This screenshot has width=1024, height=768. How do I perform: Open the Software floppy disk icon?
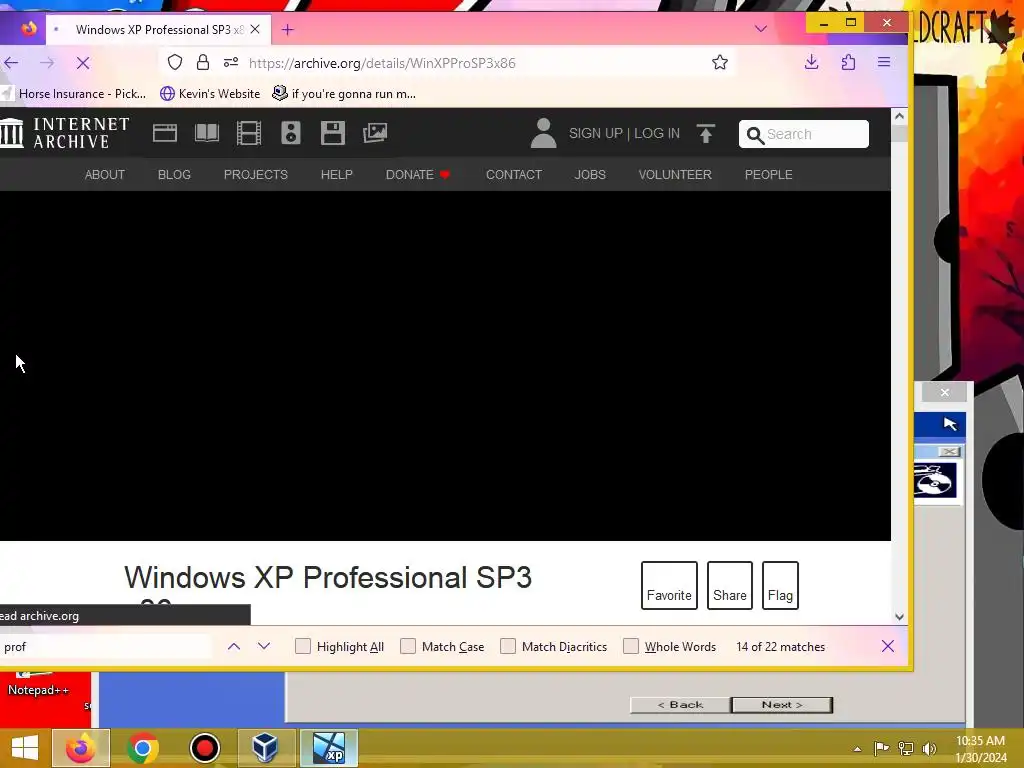(333, 133)
